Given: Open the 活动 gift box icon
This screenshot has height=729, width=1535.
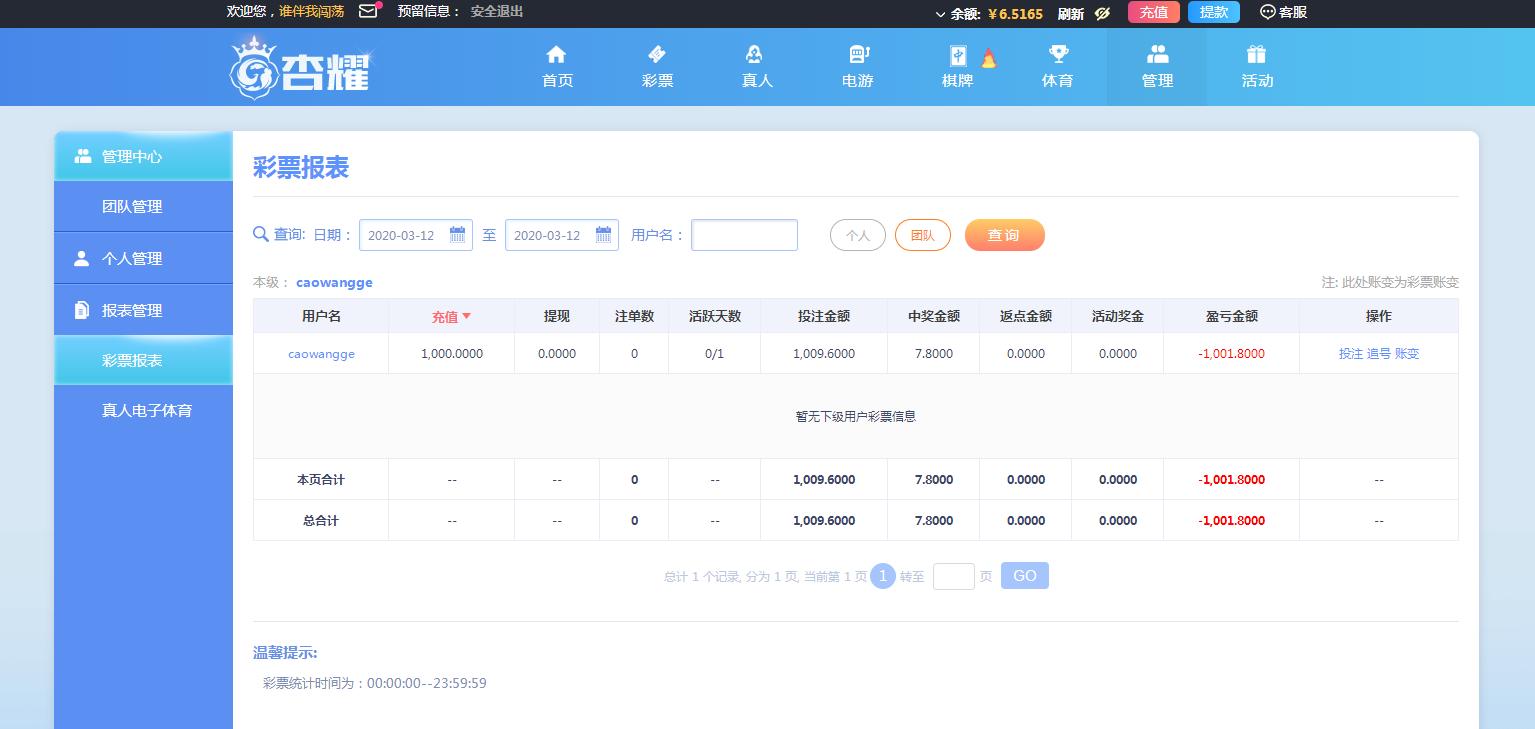Looking at the screenshot, I should pos(1257,55).
